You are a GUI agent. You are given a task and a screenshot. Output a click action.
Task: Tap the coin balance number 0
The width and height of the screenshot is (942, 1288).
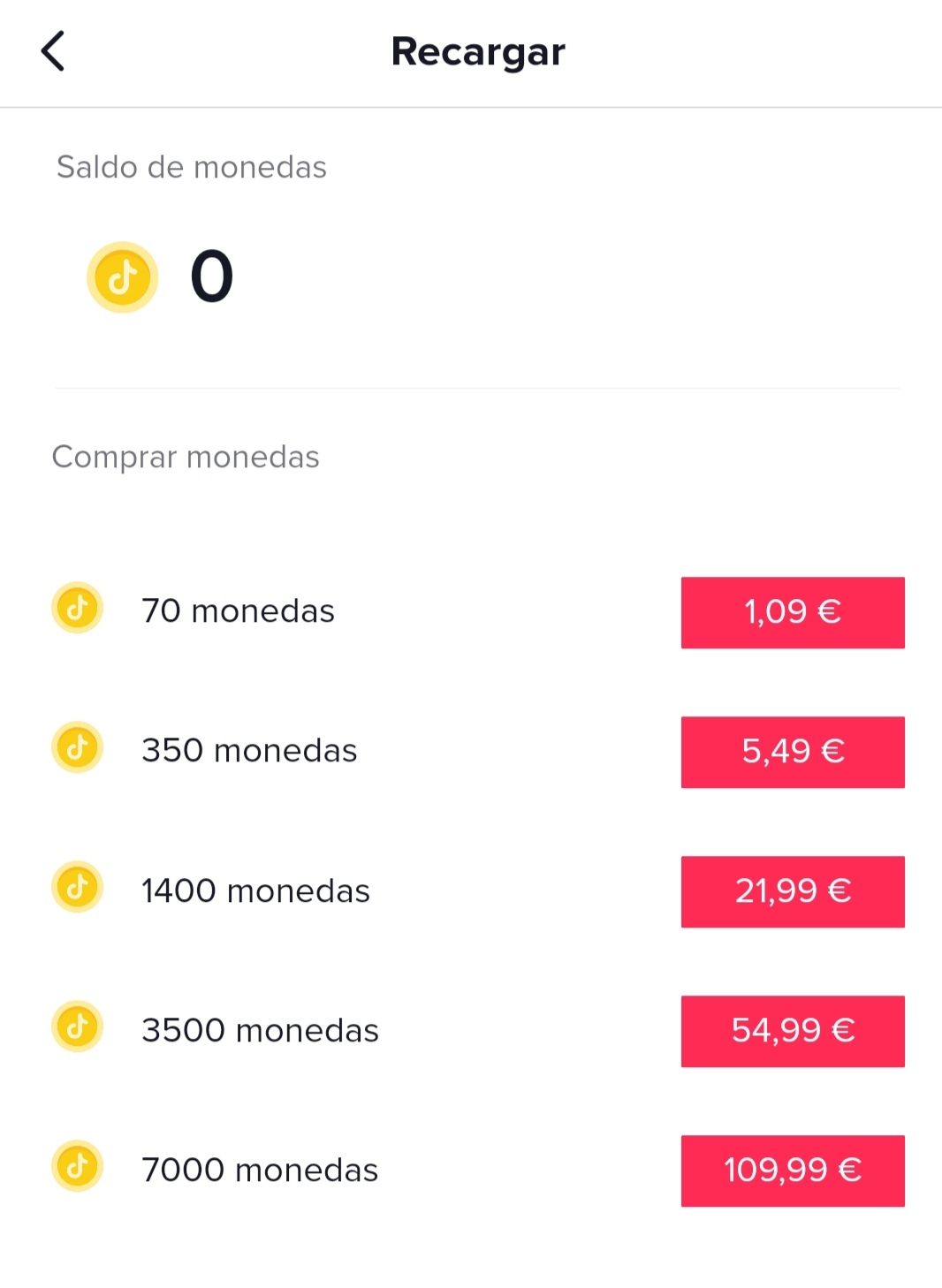coord(212,277)
